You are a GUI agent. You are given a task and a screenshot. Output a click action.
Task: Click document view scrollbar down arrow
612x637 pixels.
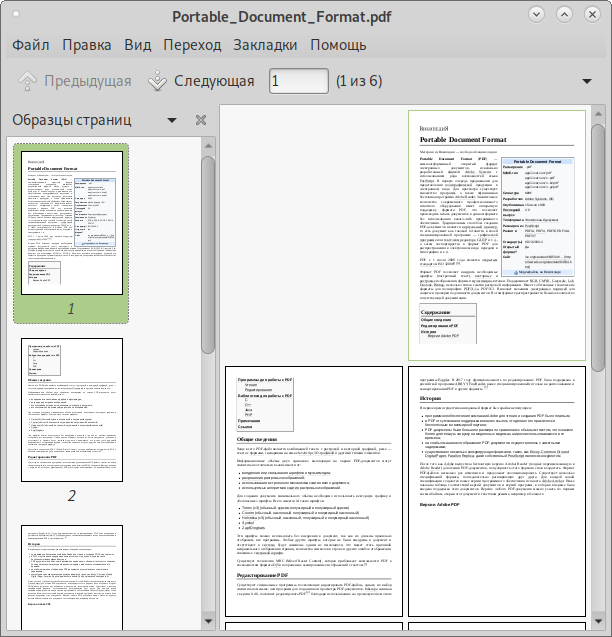598,621
